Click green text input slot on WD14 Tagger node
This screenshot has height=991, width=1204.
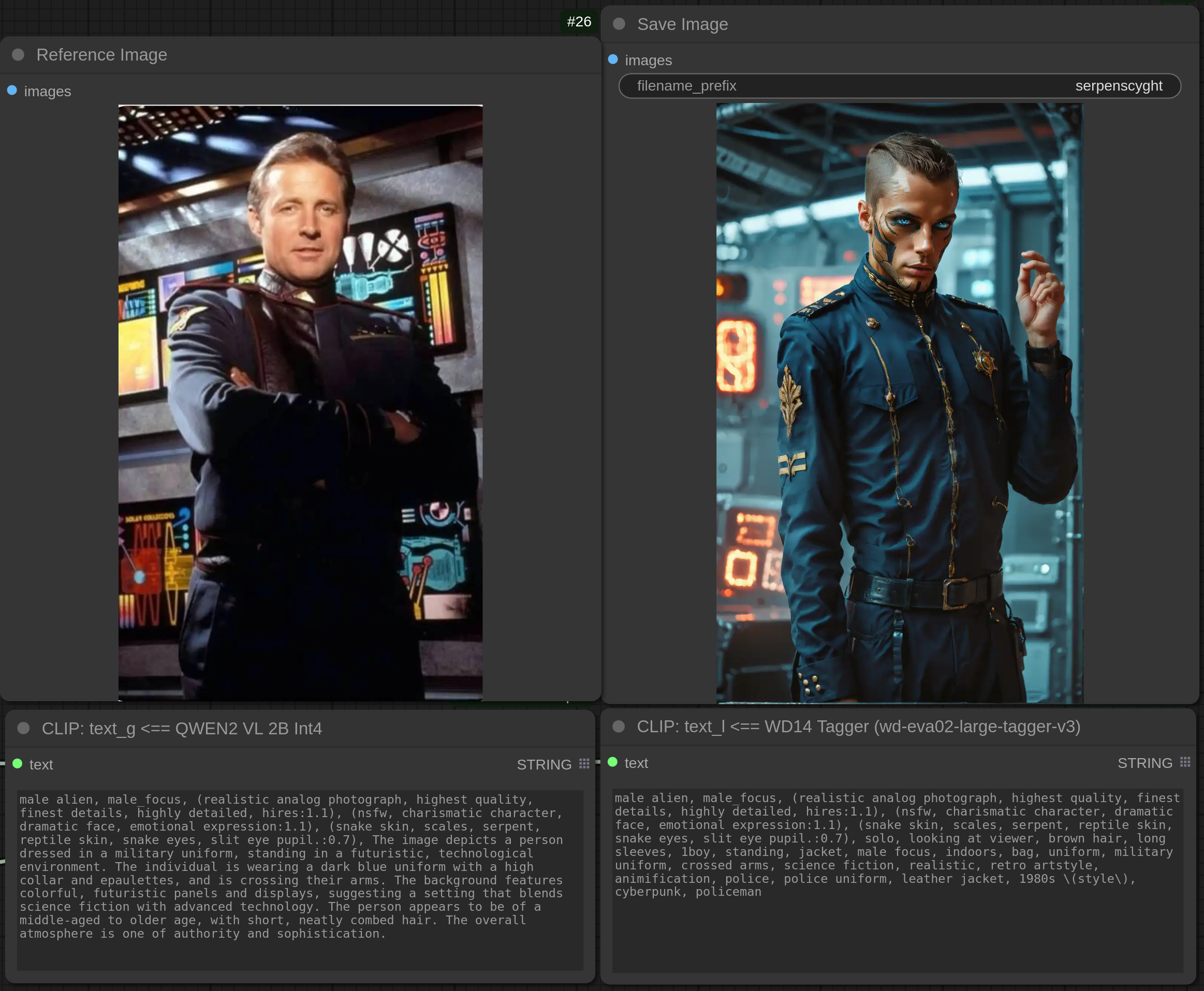613,762
